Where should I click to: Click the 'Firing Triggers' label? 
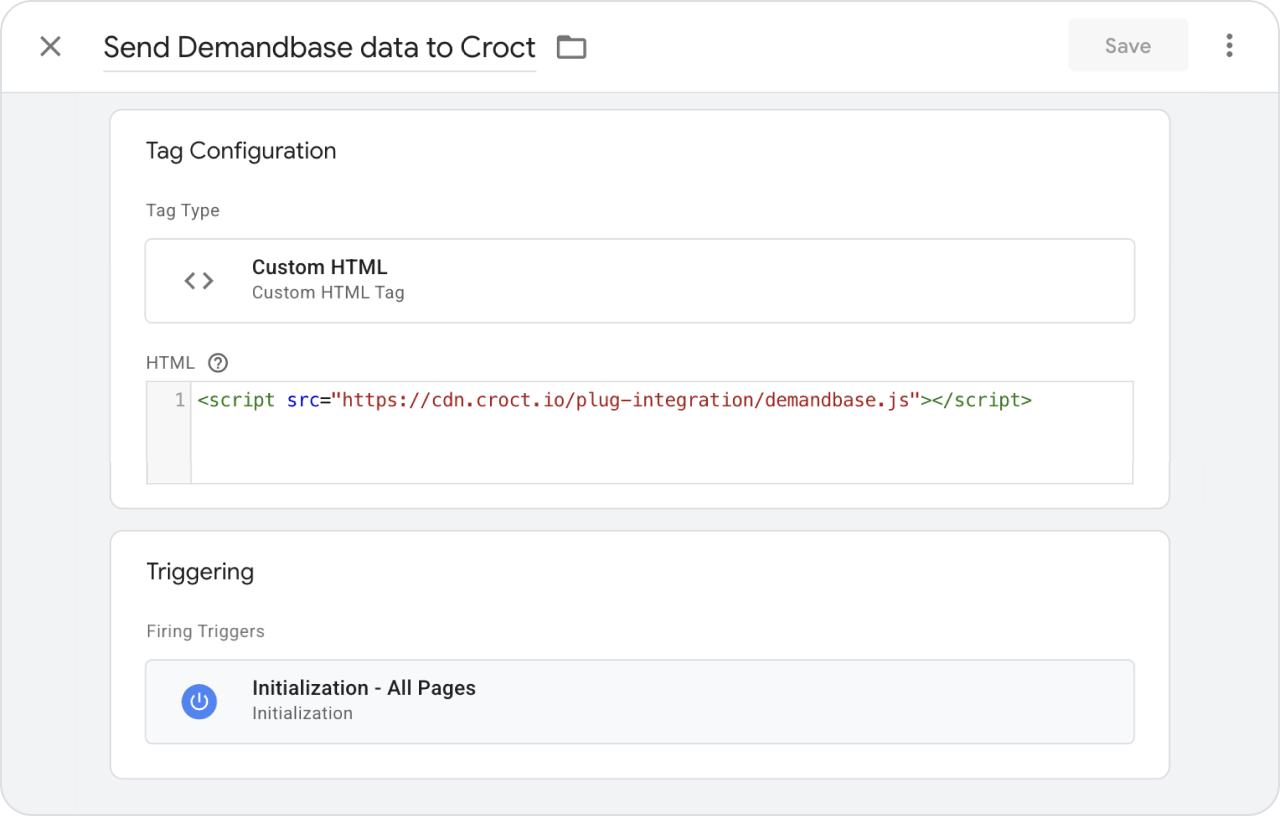click(205, 631)
